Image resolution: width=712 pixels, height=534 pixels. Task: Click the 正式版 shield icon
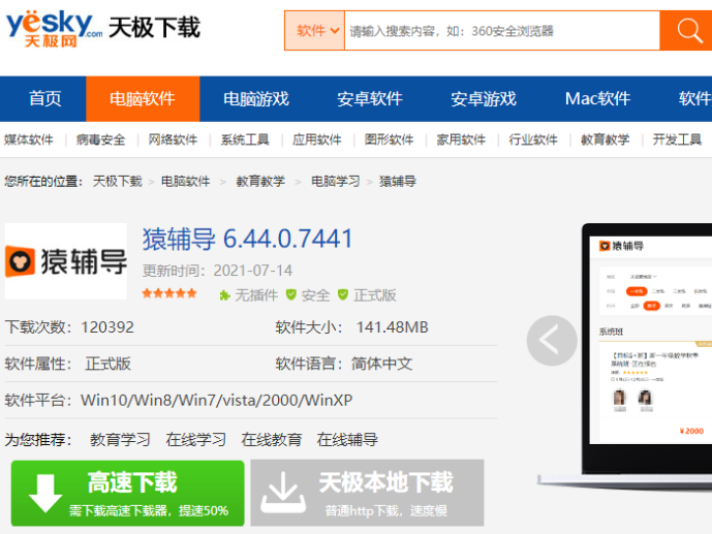coord(343,295)
